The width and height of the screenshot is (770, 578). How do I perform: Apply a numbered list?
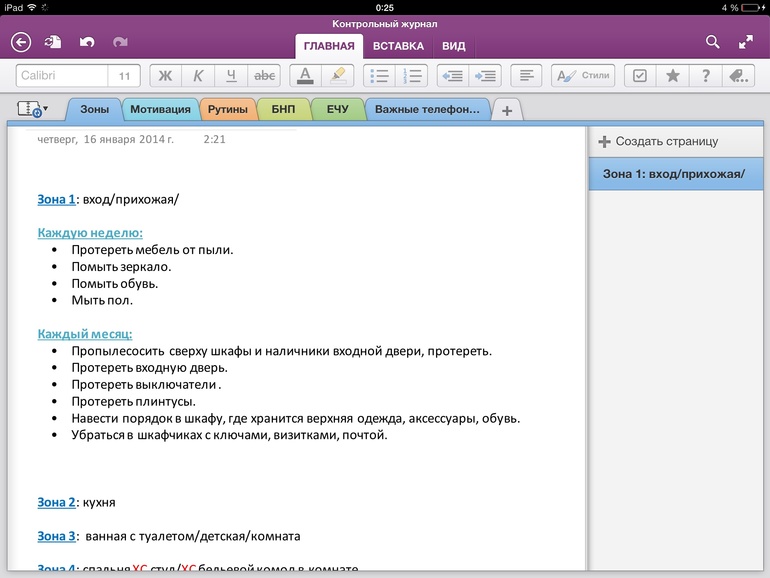click(412, 76)
